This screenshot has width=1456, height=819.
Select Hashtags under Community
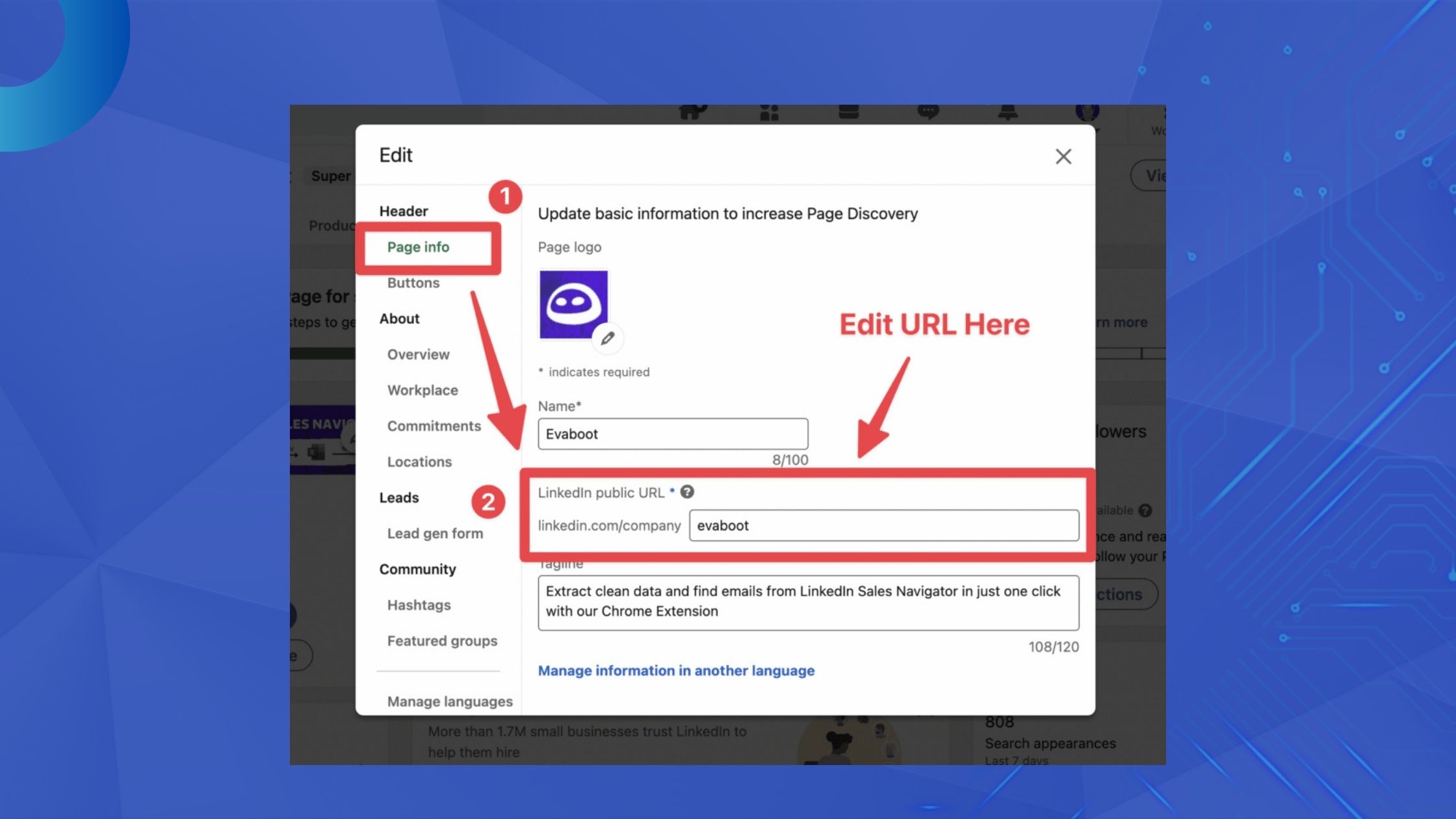(x=419, y=604)
